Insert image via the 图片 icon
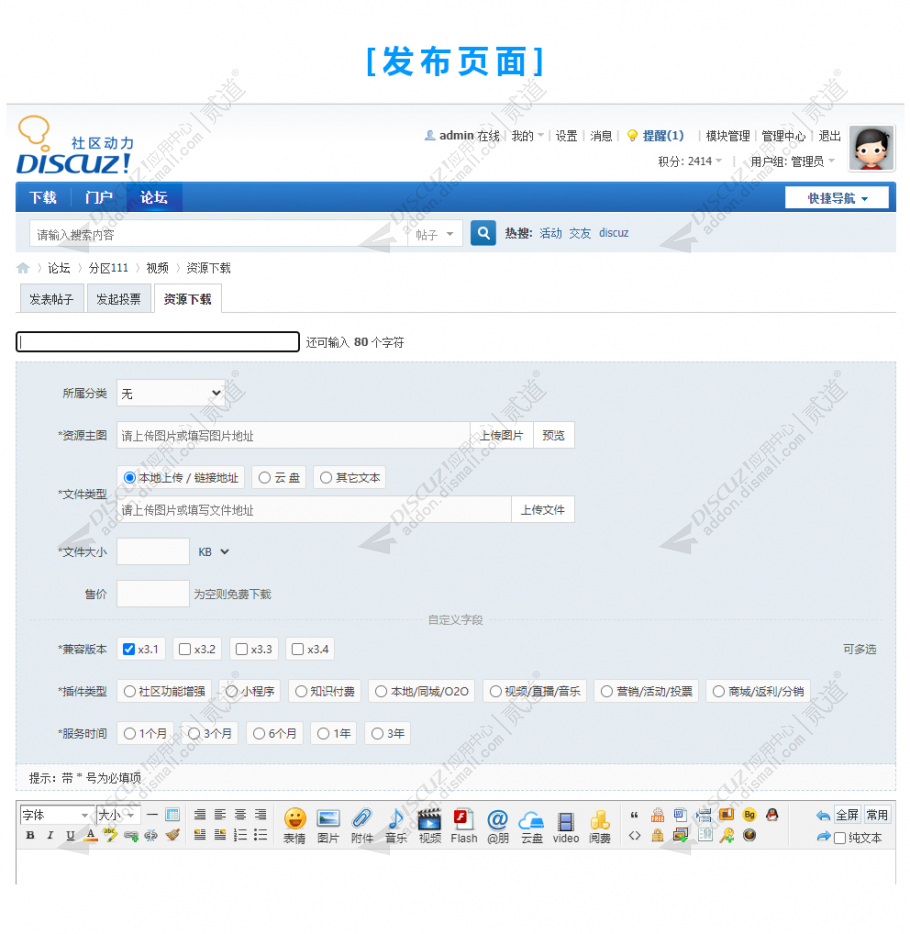Image resolution: width=910 pixels, height=934 pixels. (x=328, y=826)
